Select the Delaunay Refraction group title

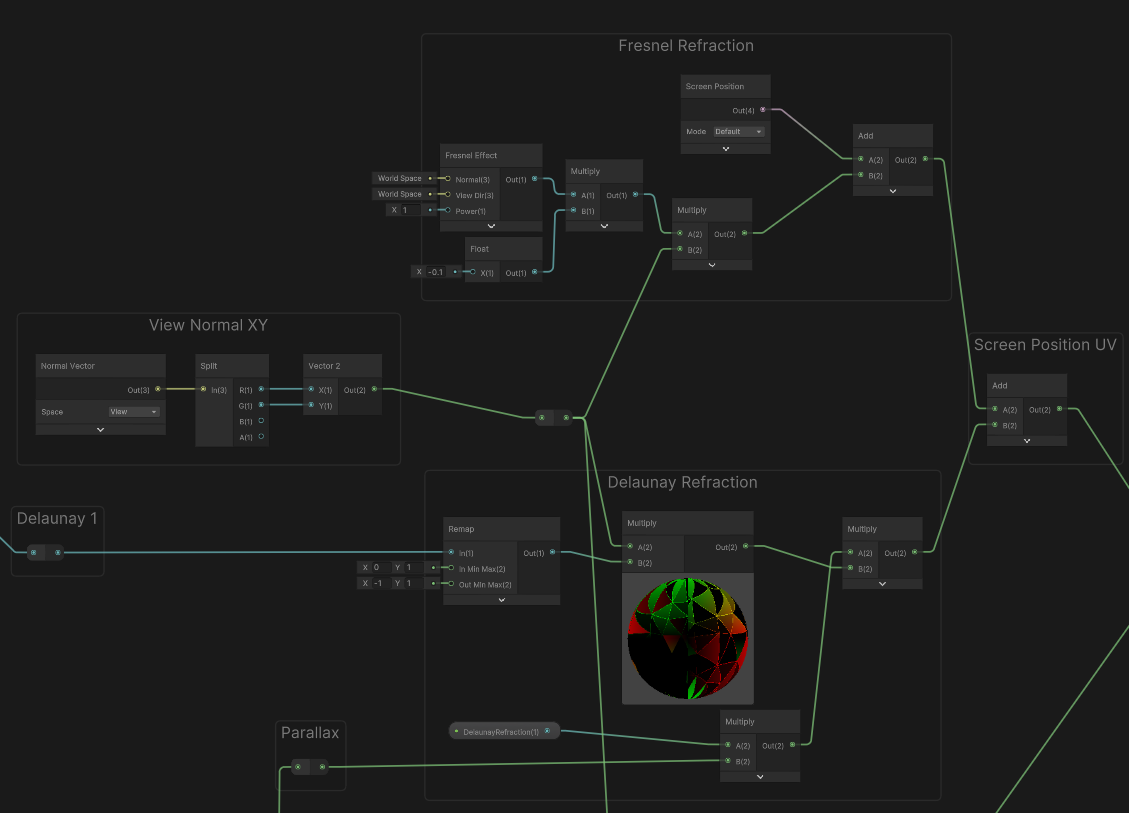coord(682,482)
